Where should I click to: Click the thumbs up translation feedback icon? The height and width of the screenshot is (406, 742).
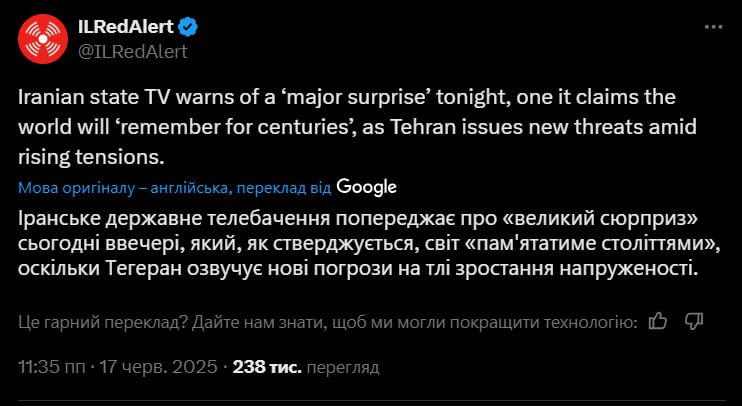click(x=658, y=321)
